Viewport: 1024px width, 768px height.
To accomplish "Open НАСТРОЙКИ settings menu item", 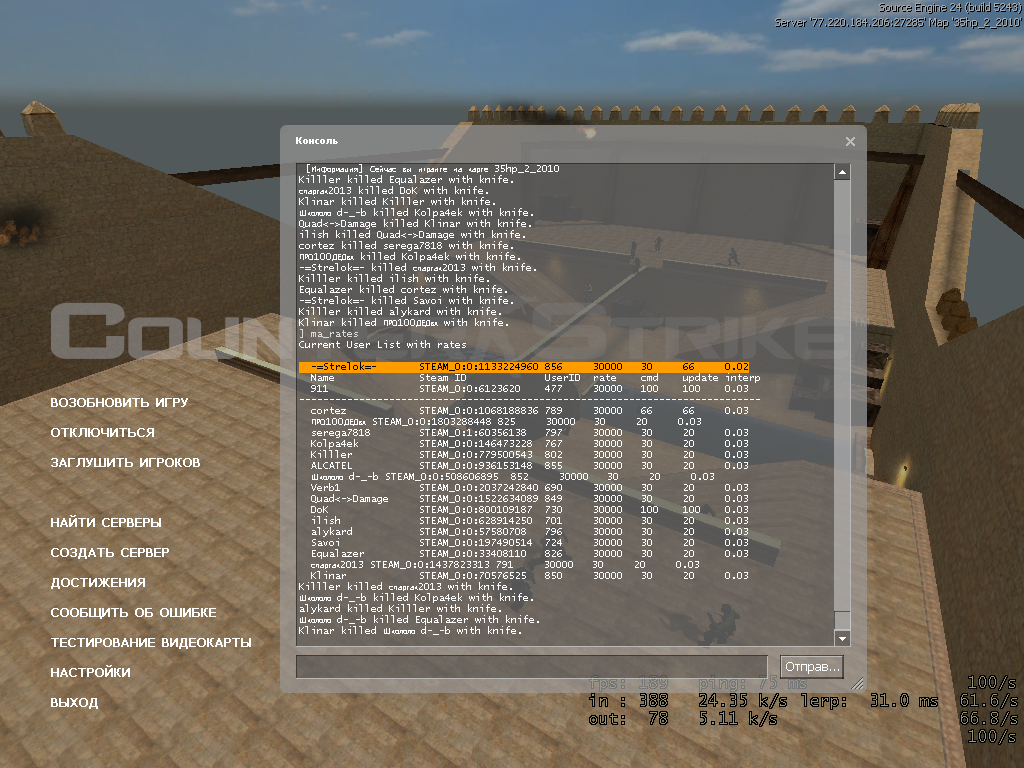I will (x=90, y=673).
